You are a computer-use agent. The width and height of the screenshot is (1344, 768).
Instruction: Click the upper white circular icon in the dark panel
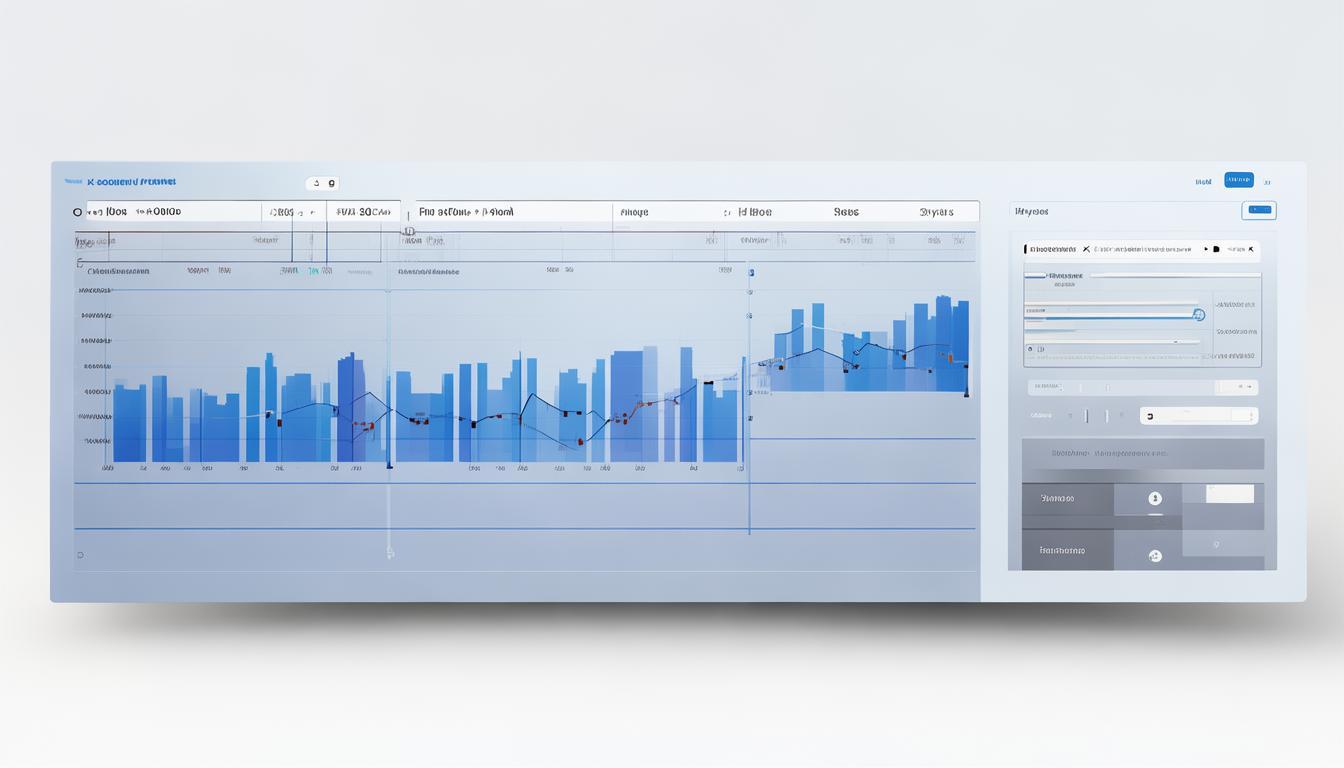pyautogui.click(x=1155, y=498)
